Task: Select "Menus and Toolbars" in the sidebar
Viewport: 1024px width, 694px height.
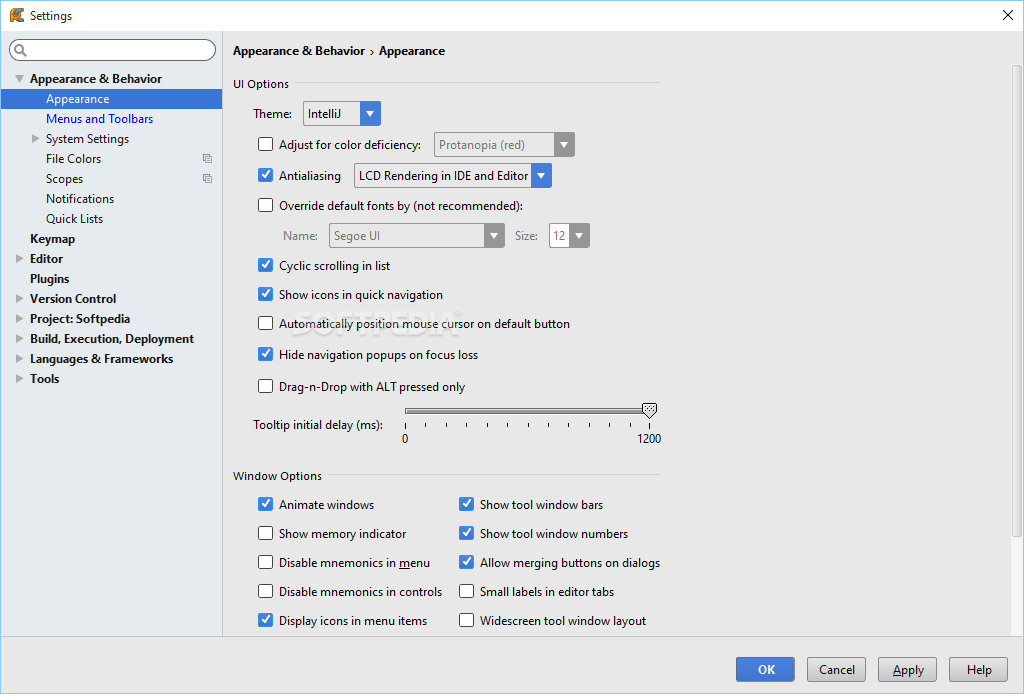Action: 99,118
